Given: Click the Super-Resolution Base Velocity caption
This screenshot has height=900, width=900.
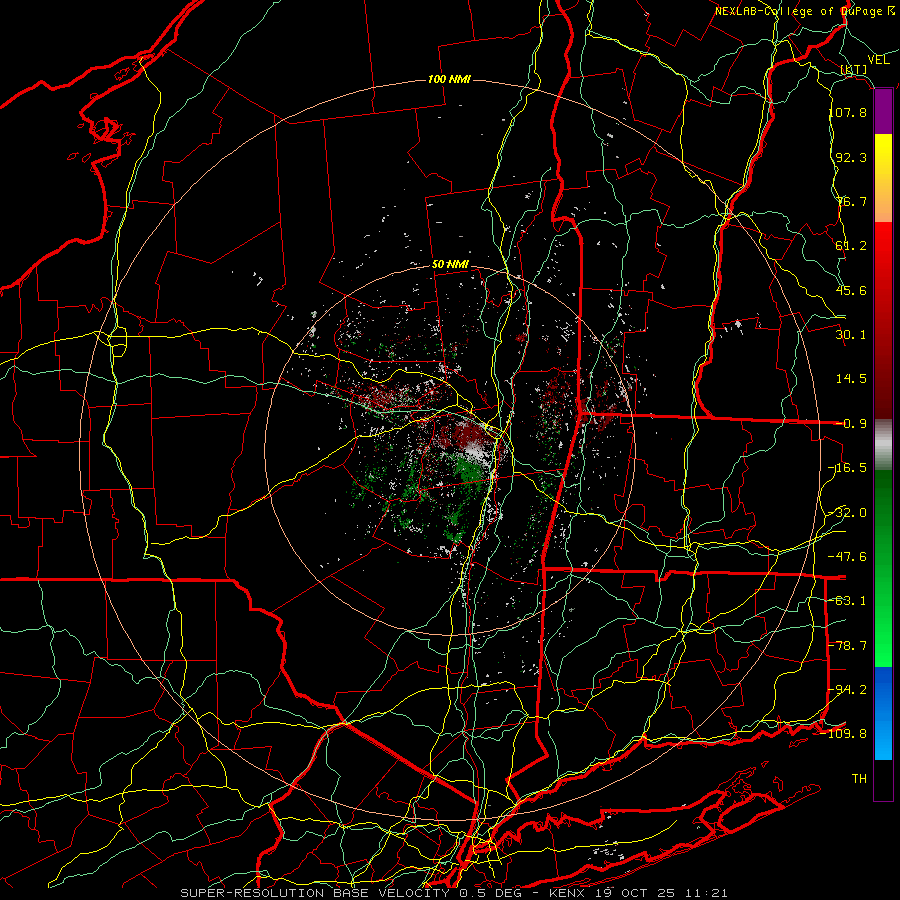Looking at the screenshot, I should click(454, 893).
